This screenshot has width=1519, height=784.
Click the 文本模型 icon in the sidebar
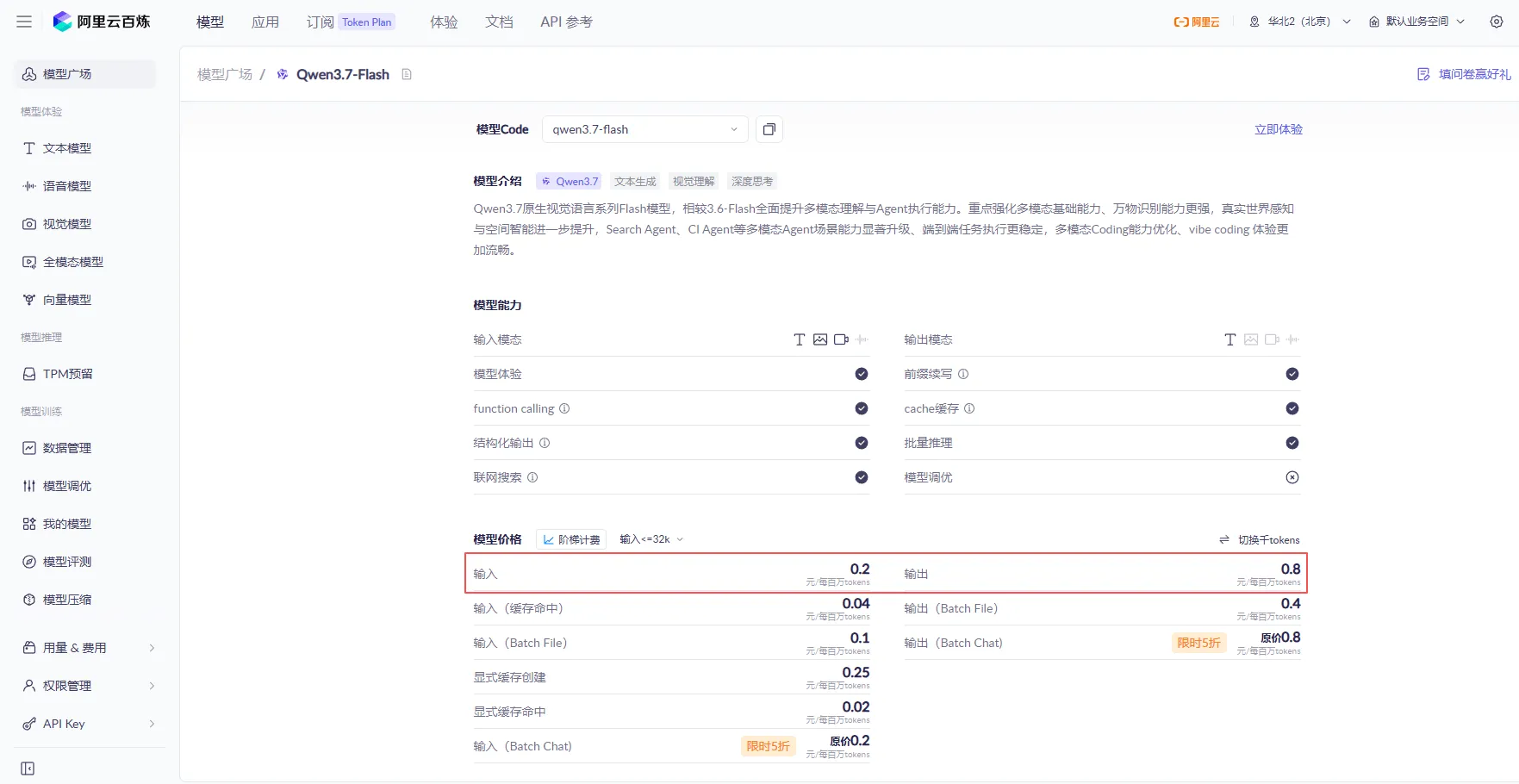[x=29, y=148]
